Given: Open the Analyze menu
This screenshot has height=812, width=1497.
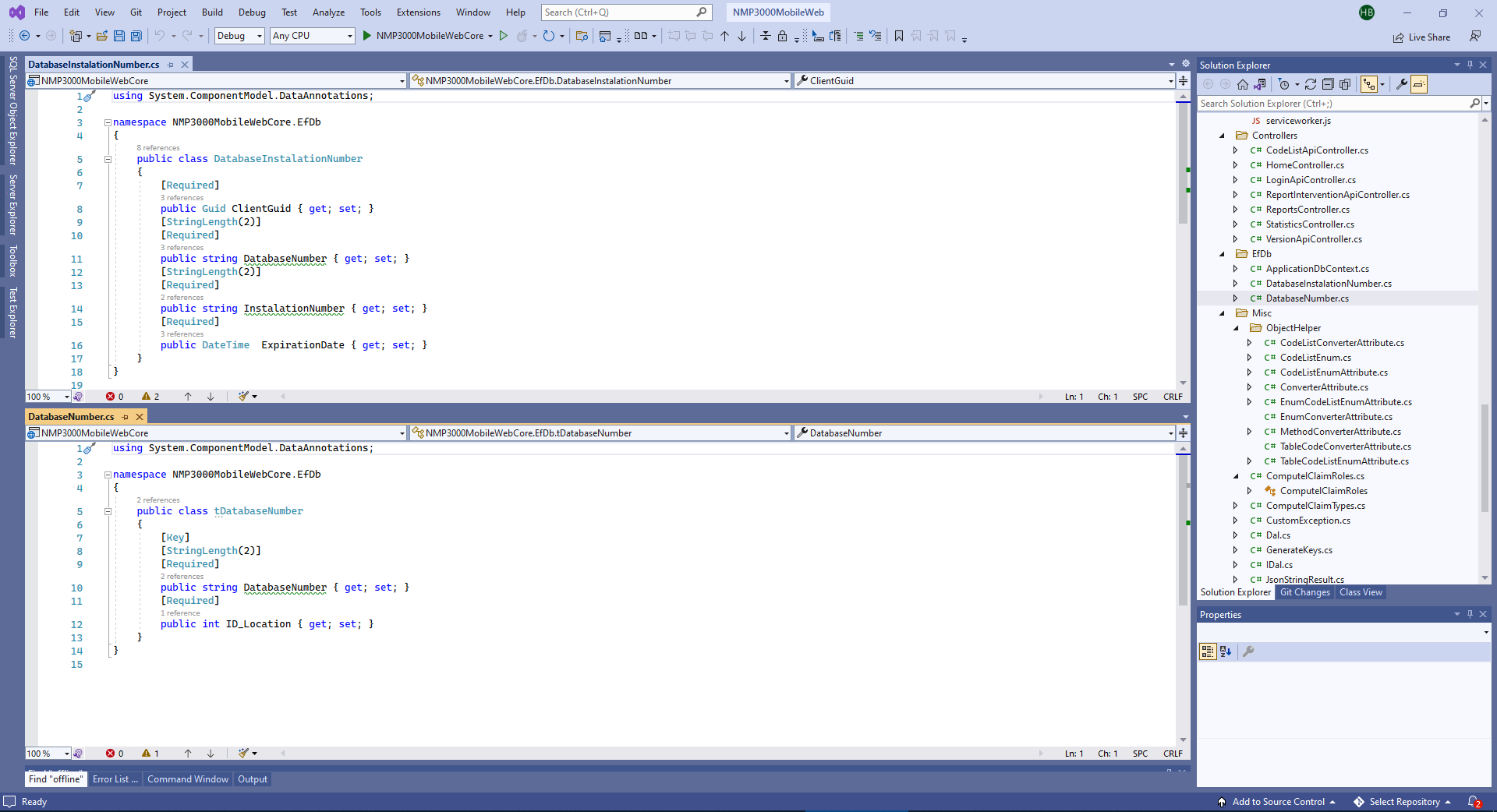Looking at the screenshot, I should click(328, 12).
